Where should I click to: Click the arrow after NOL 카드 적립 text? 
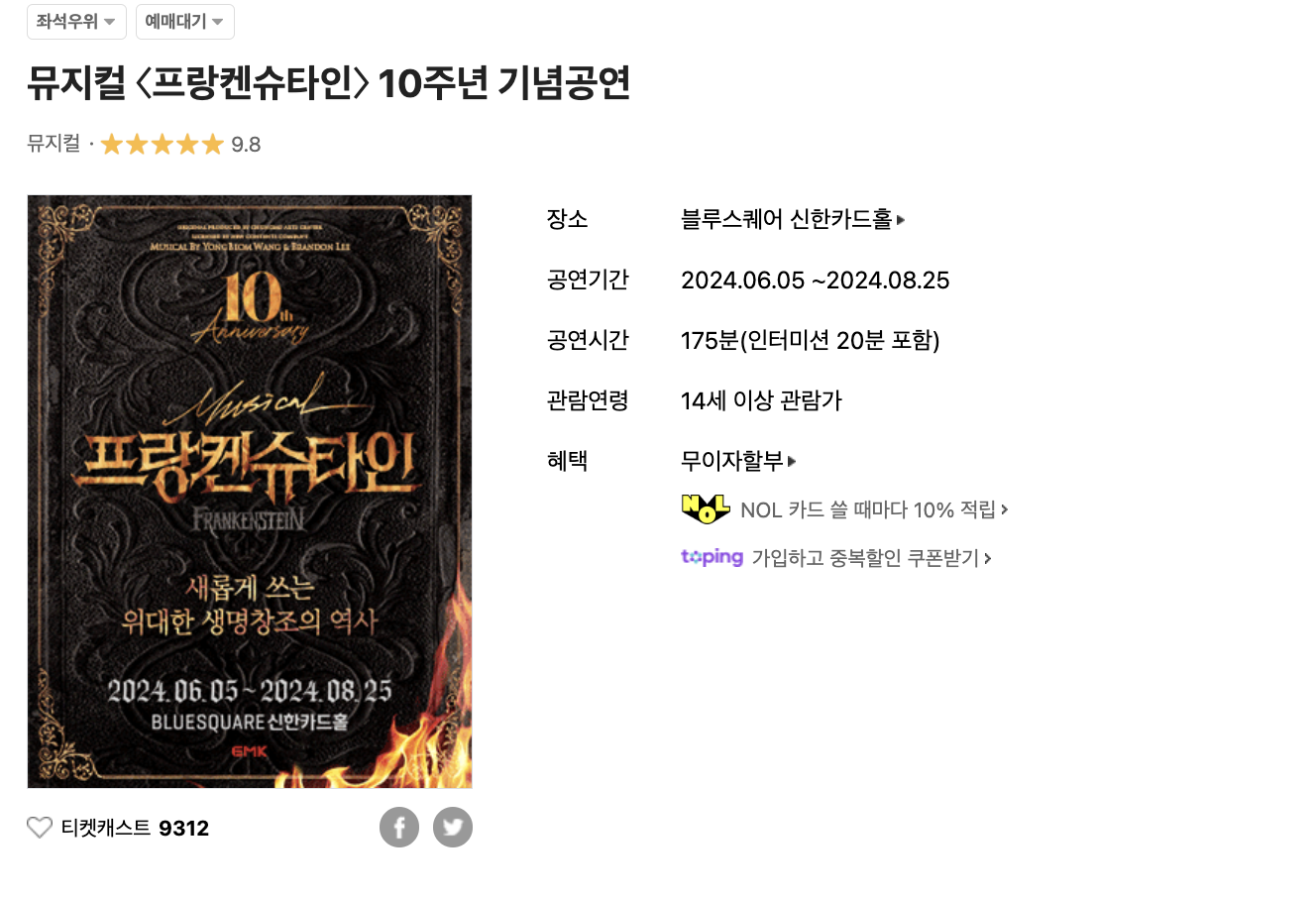[1005, 509]
